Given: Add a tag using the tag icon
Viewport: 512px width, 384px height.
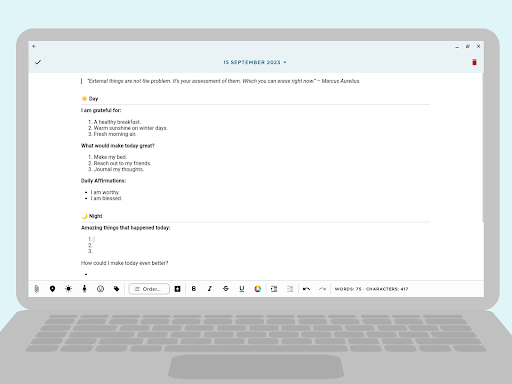Looking at the screenshot, I should 116,289.
